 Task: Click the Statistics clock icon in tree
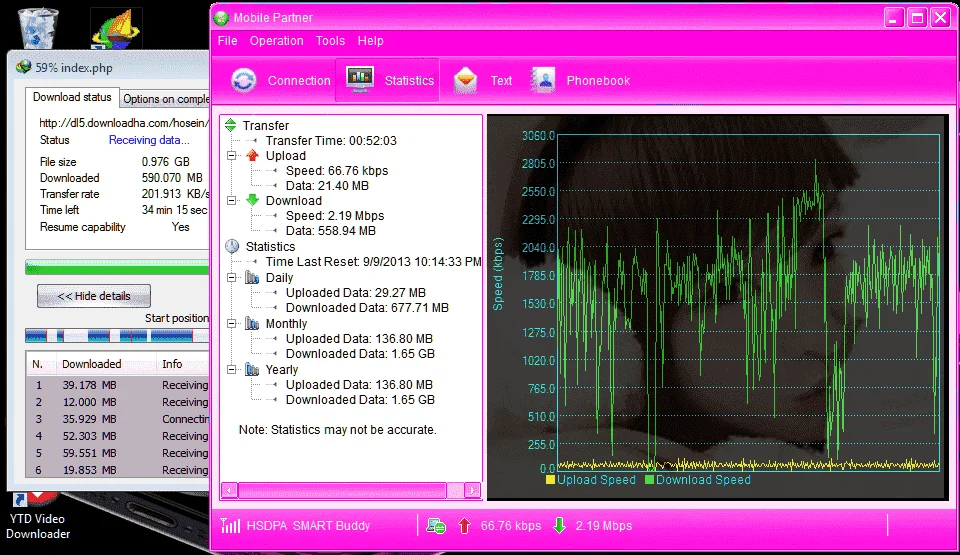[x=232, y=246]
